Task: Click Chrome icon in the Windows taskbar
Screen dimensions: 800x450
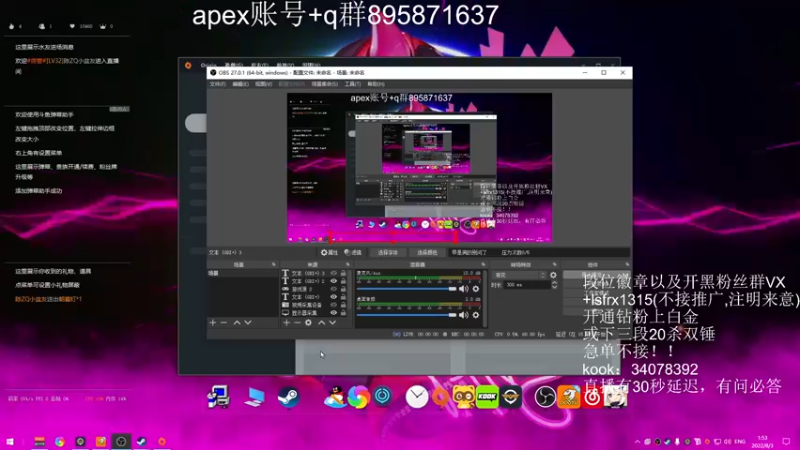Action: [60, 442]
